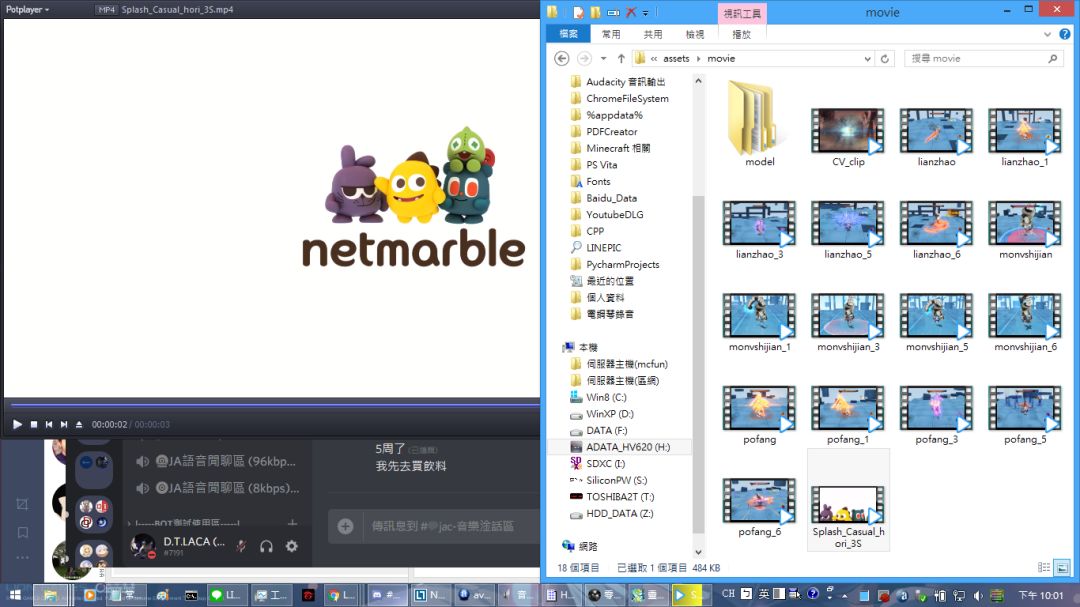Select the model folder

coord(759,124)
